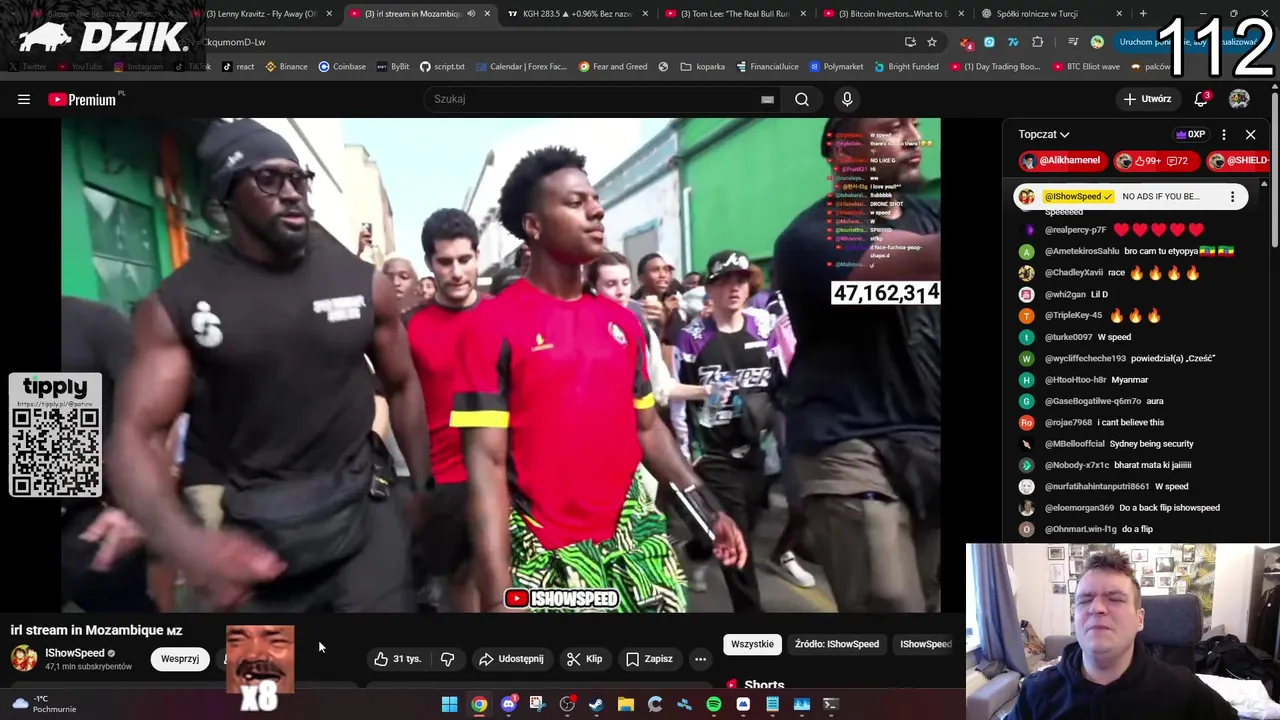The image size is (1280, 720).
Task: Open options on pinned IShowSpeed message
Action: (x=1232, y=197)
